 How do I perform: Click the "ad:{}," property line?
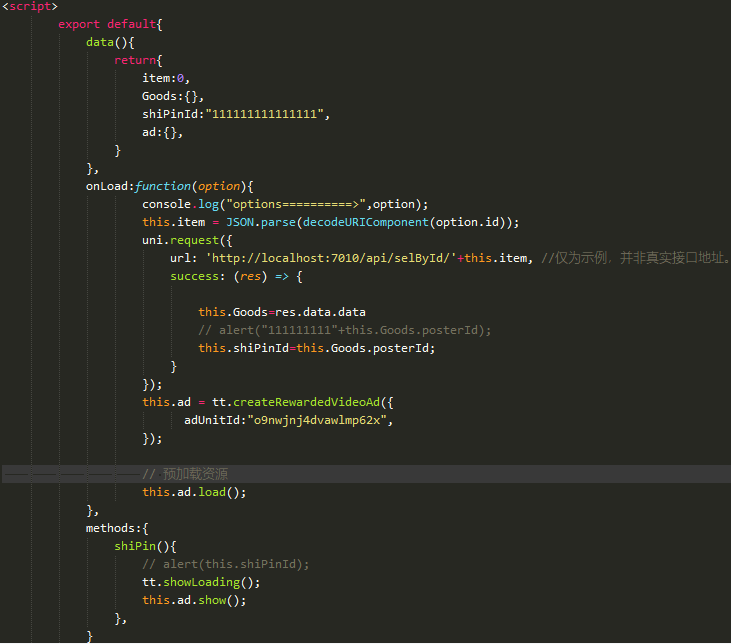point(163,132)
